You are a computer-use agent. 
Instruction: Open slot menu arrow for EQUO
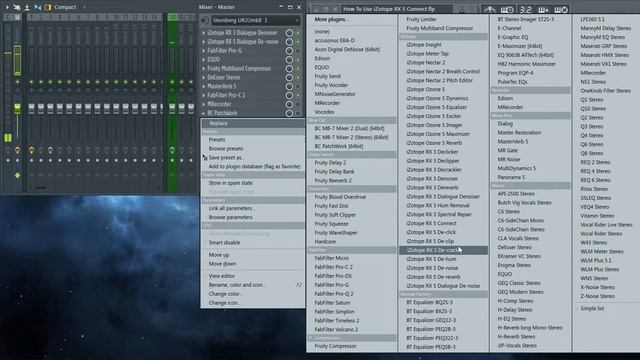[204, 60]
